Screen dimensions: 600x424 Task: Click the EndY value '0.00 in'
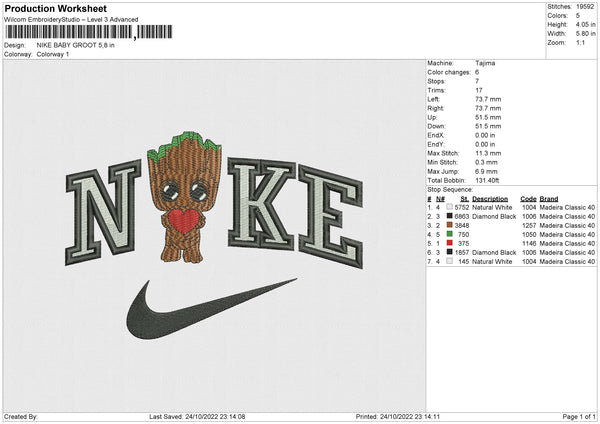tap(485, 144)
